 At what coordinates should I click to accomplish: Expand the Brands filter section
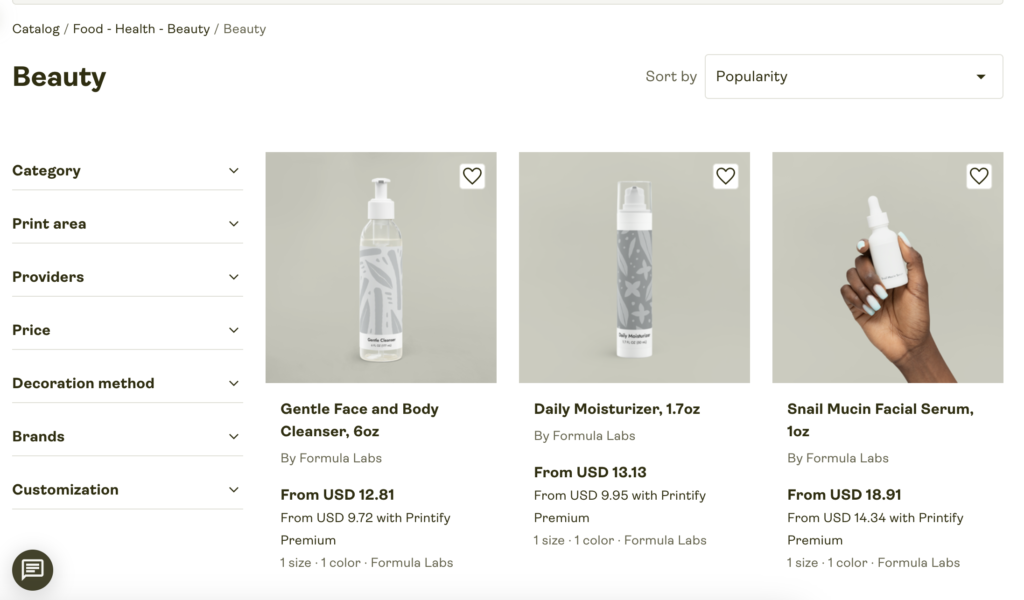point(127,436)
